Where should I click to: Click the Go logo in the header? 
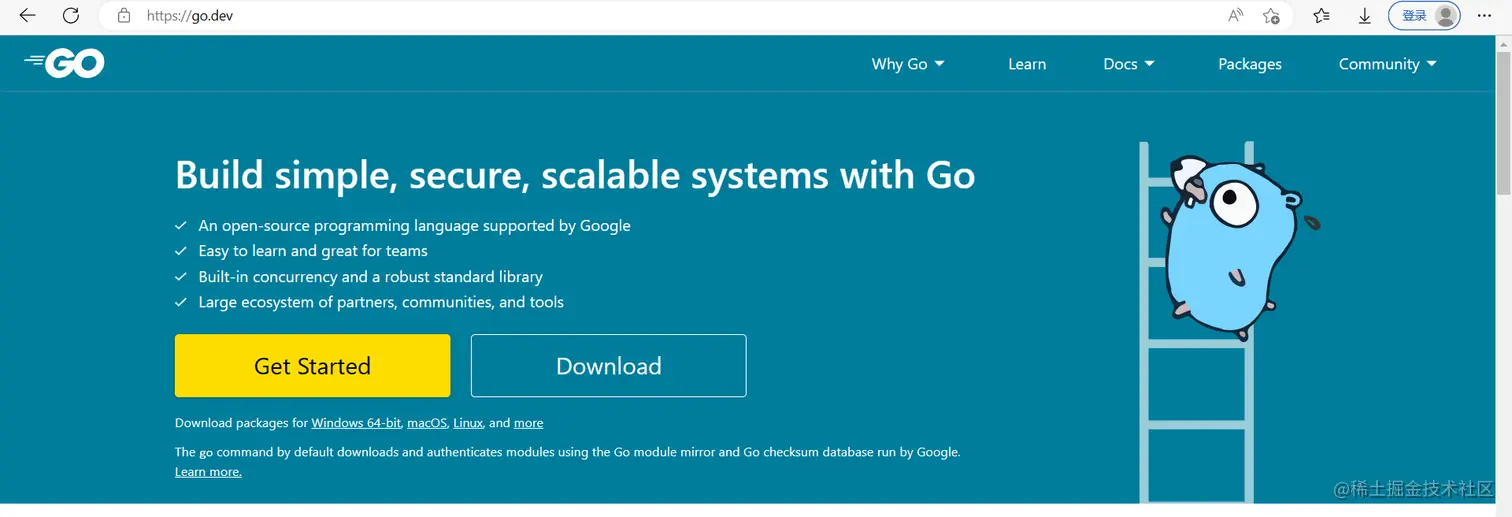coord(65,64)
